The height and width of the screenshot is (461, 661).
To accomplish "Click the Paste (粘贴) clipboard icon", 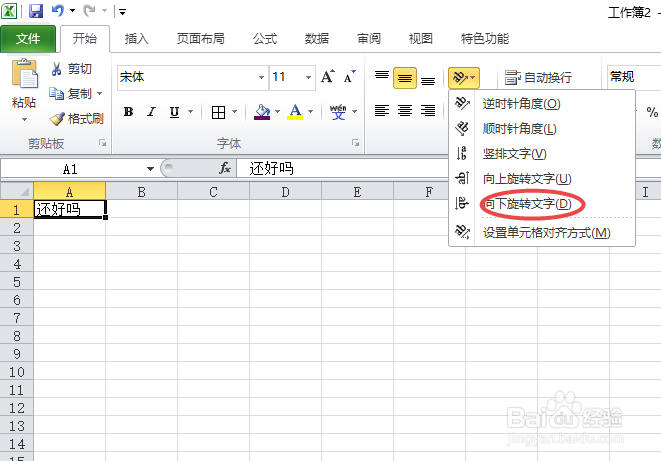I will pos(24,73).
